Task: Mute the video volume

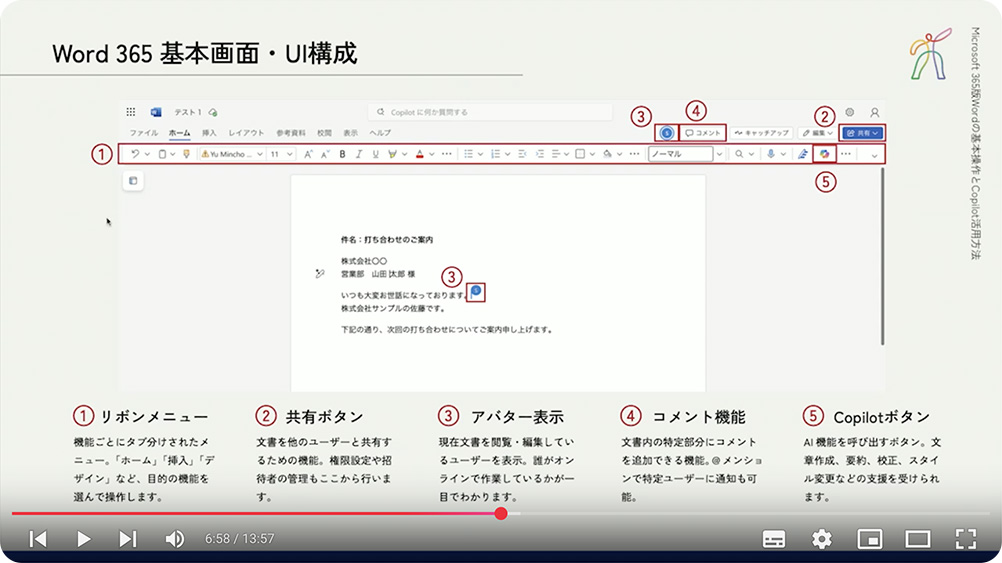Action: (174, 539)
